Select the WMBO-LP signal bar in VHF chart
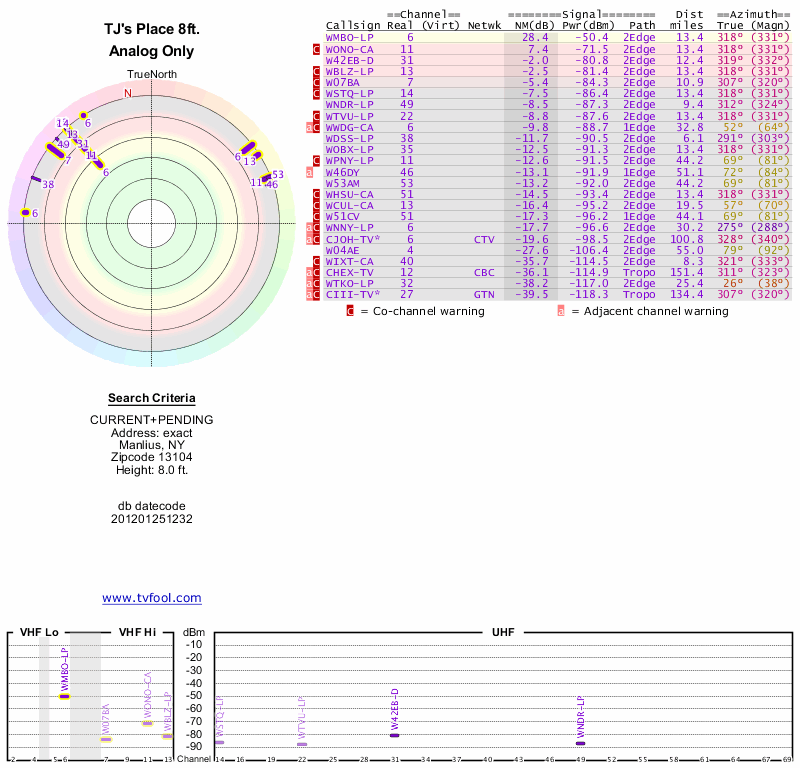Screen dimensions: 800x768 64,696
